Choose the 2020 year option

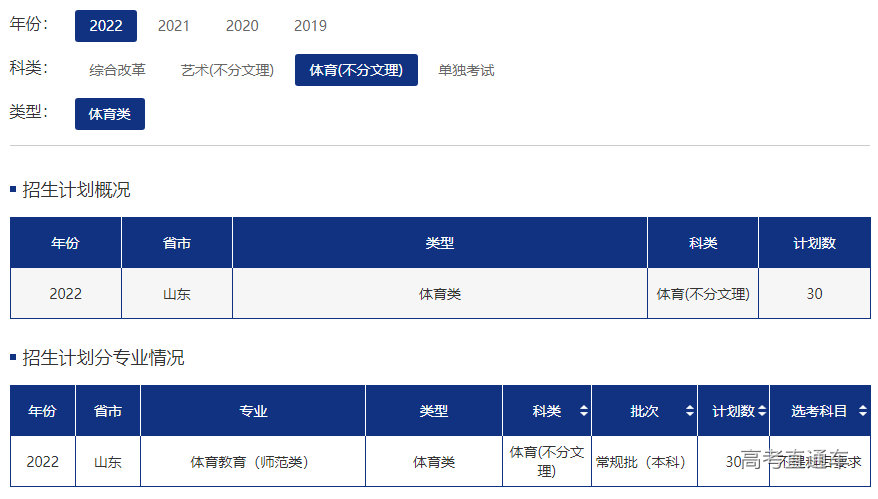(242, 26)
